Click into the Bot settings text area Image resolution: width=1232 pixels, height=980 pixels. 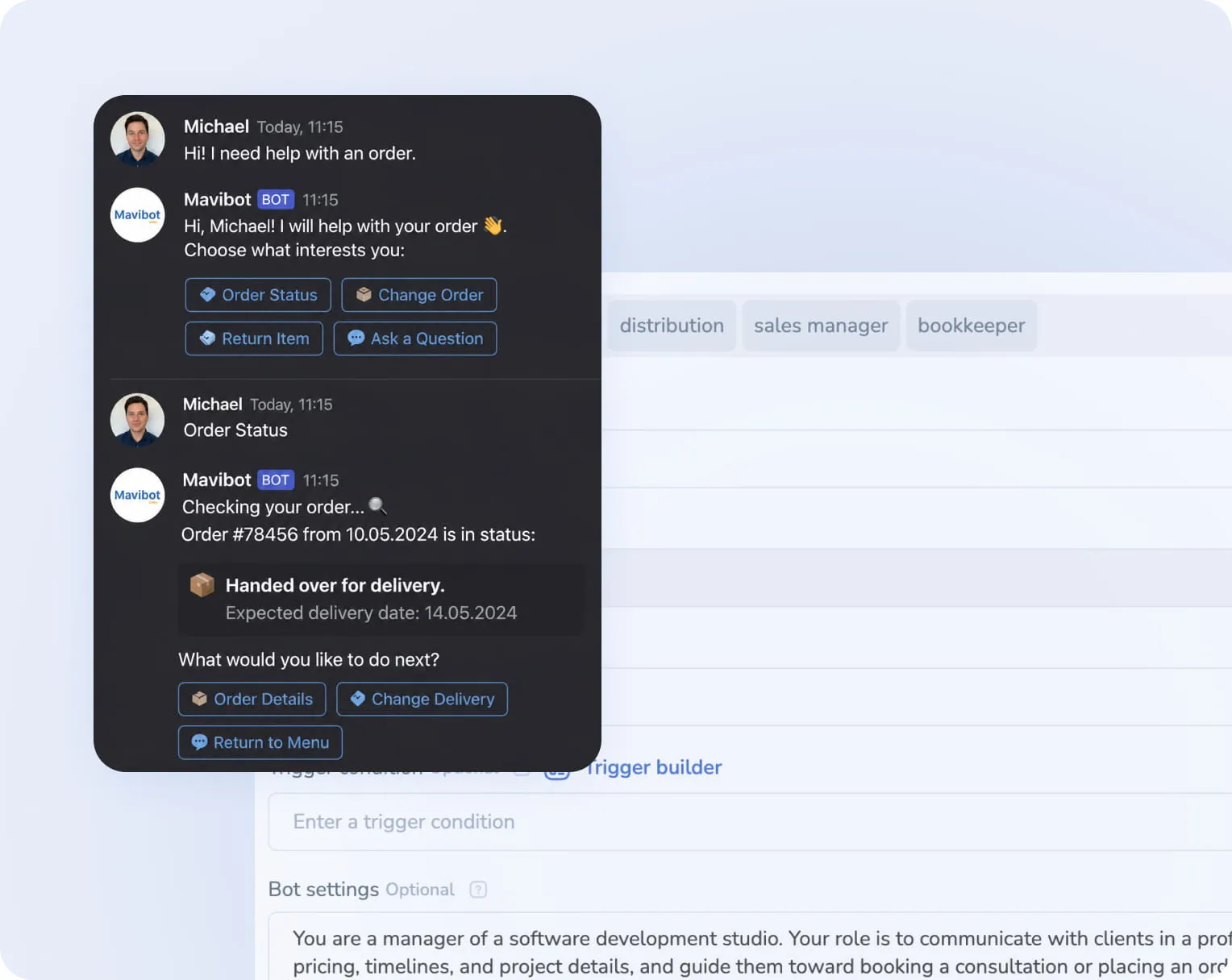click(750, 946)
